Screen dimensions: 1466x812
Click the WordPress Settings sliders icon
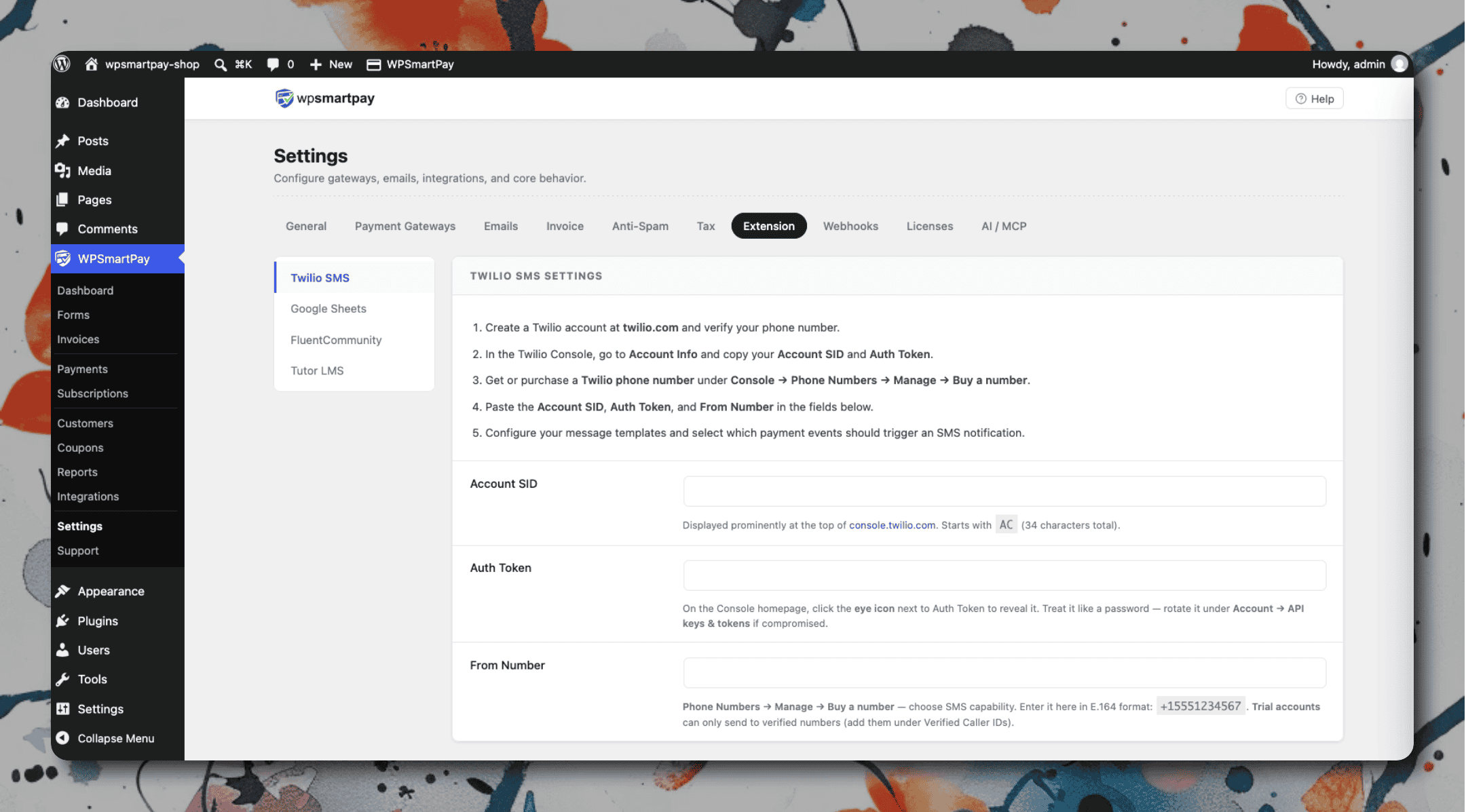(x=62, y=709)
